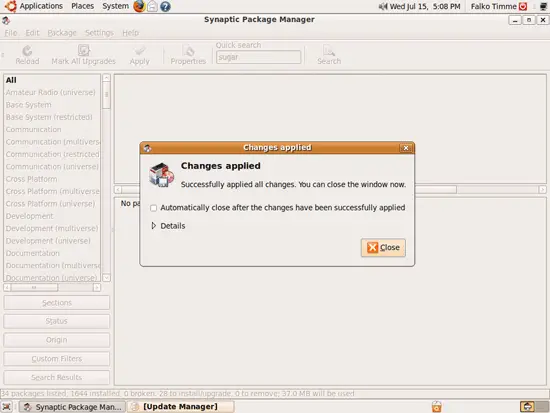
Task: Click the Custom Filters button
Action: (x=56, y=359)
